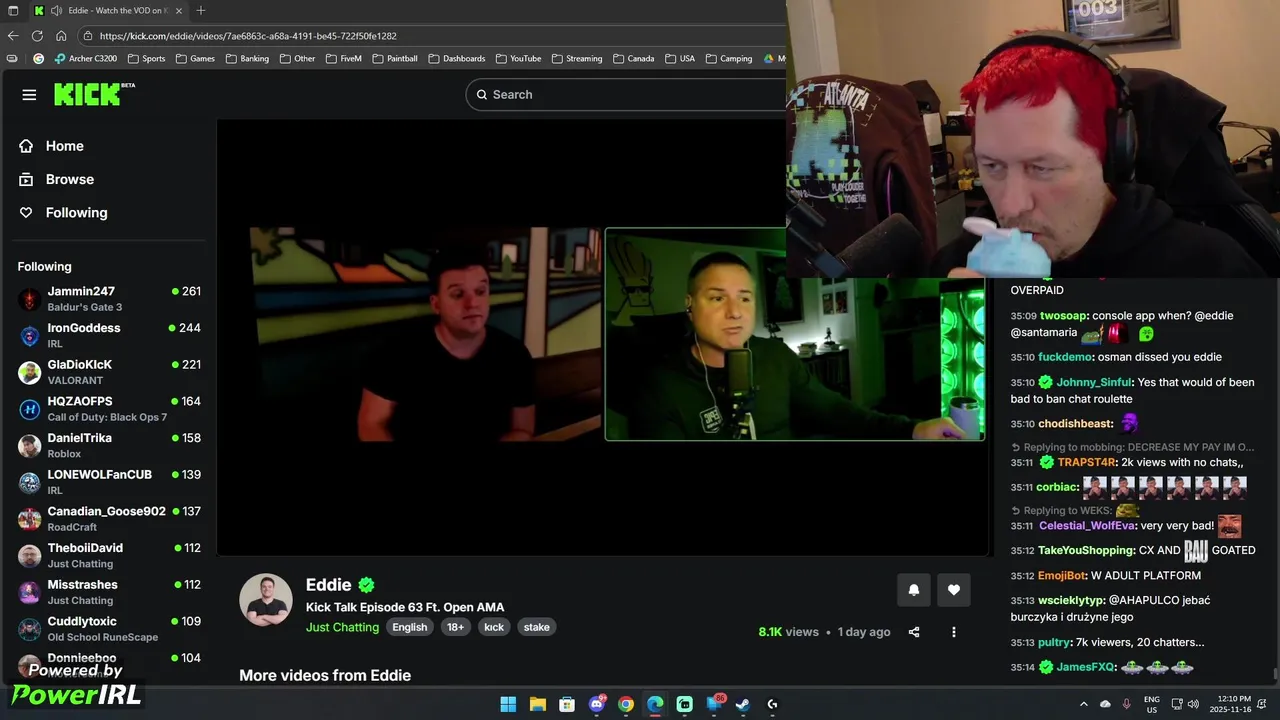Open FiveM bookmarks folder
This screenshot has width=1280, height=720.
pyautogui.click(x=343, y=59)
